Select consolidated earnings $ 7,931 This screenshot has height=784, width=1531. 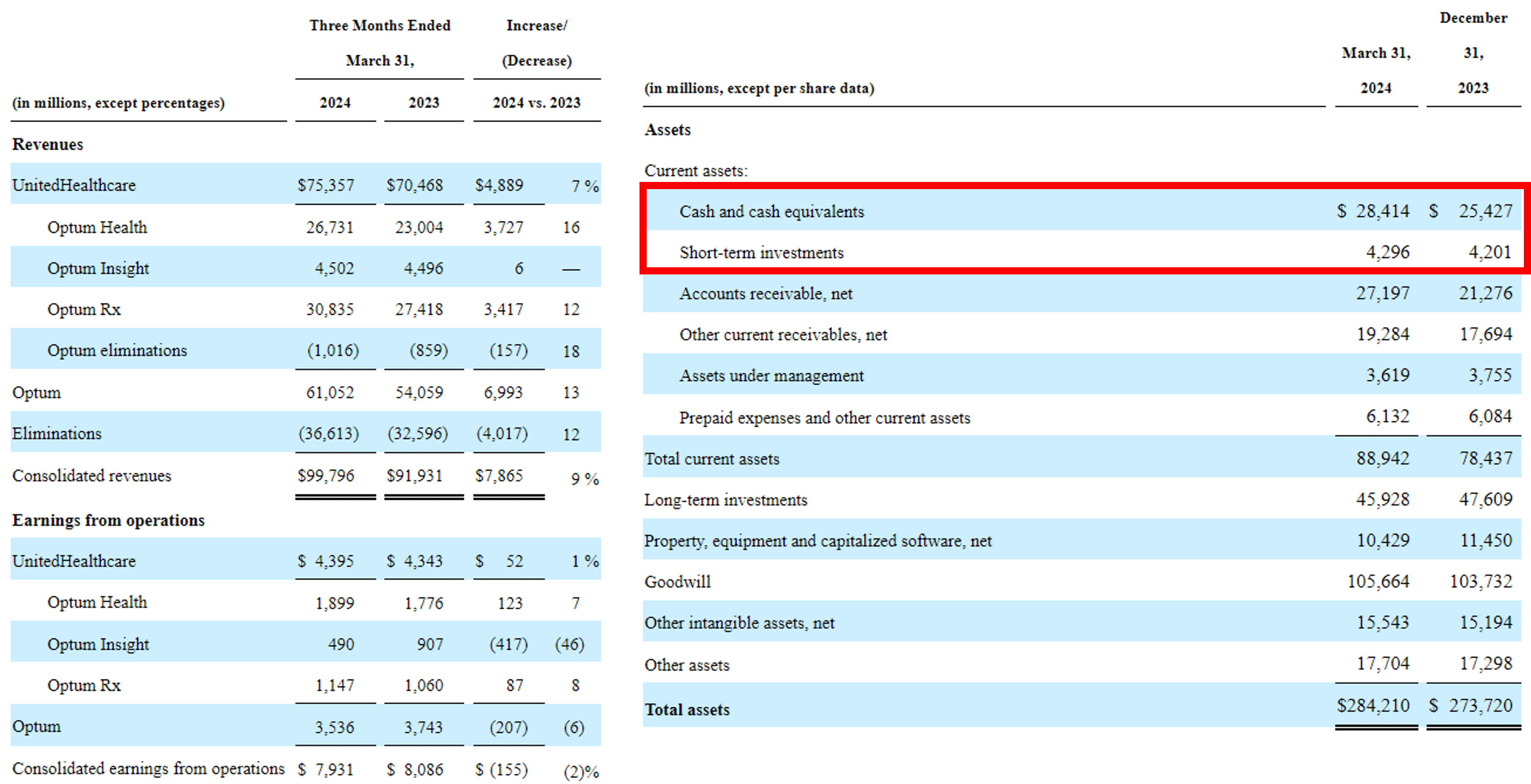tap(326, 769)
